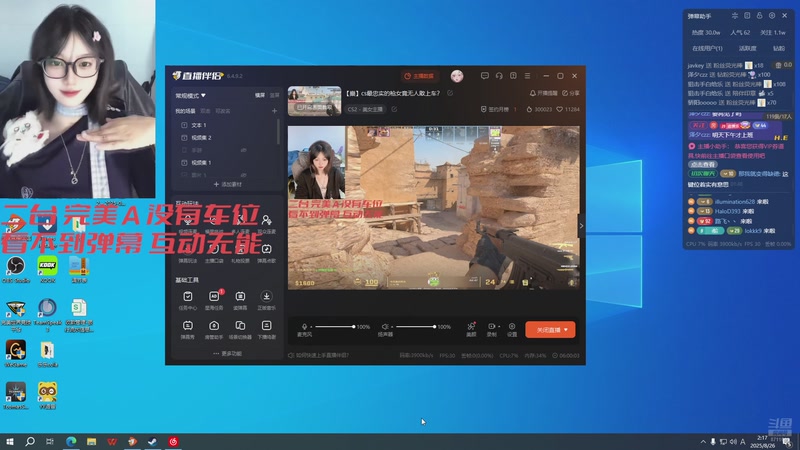
Task: Open the 常规模式 mode dropdown
Action: click(190, 95)
